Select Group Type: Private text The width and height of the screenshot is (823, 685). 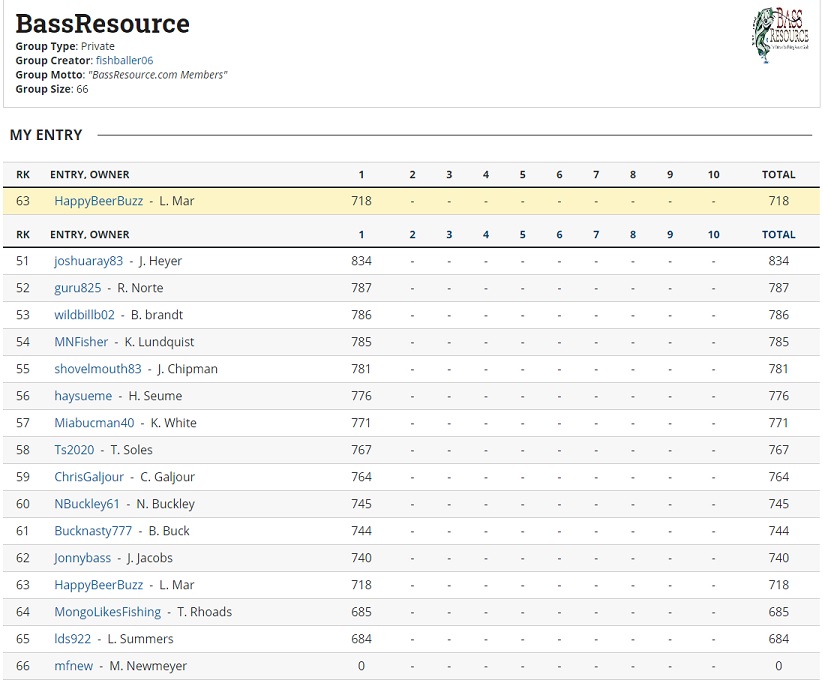(65, 46)
